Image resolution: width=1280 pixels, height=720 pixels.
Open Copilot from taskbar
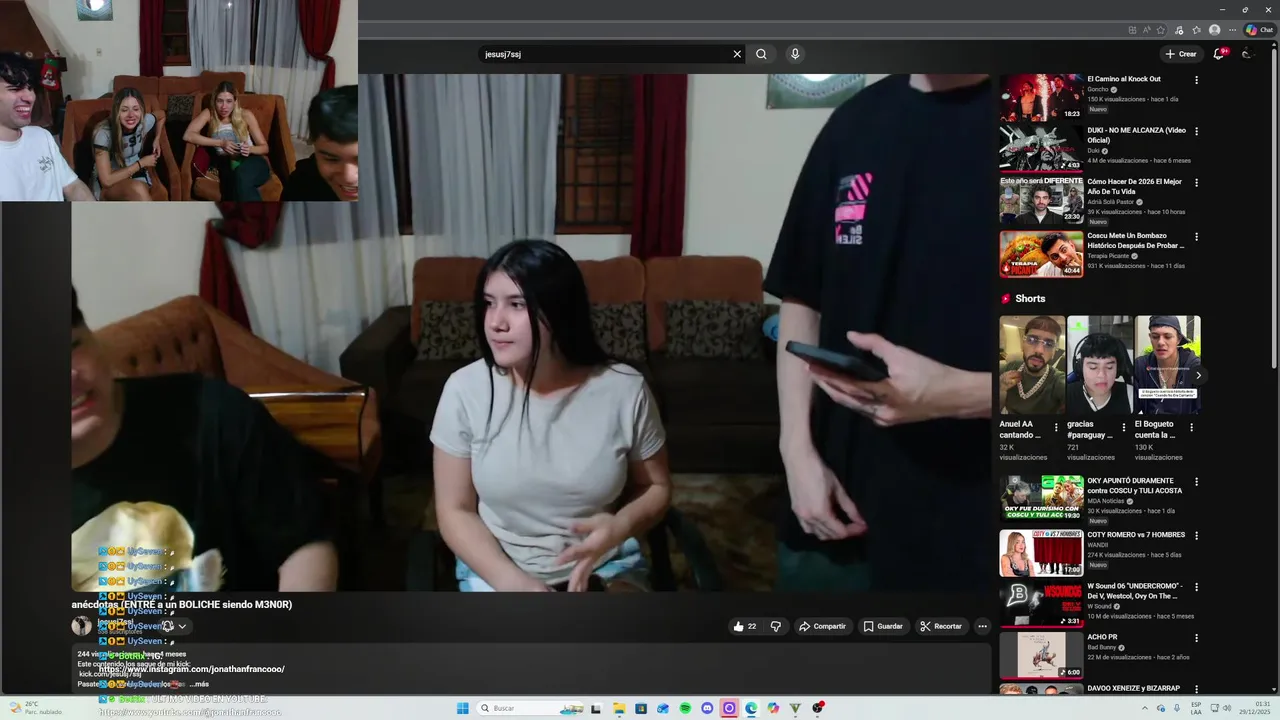click(x=773, y=708)
